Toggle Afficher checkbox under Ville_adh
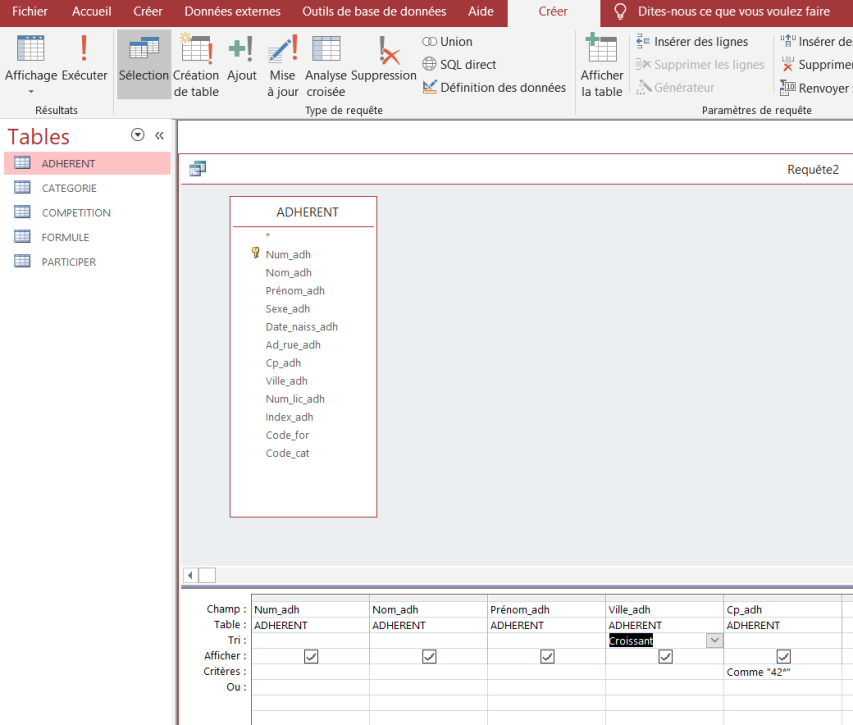Viewport: 853px width, 725px height. point(665,656)
